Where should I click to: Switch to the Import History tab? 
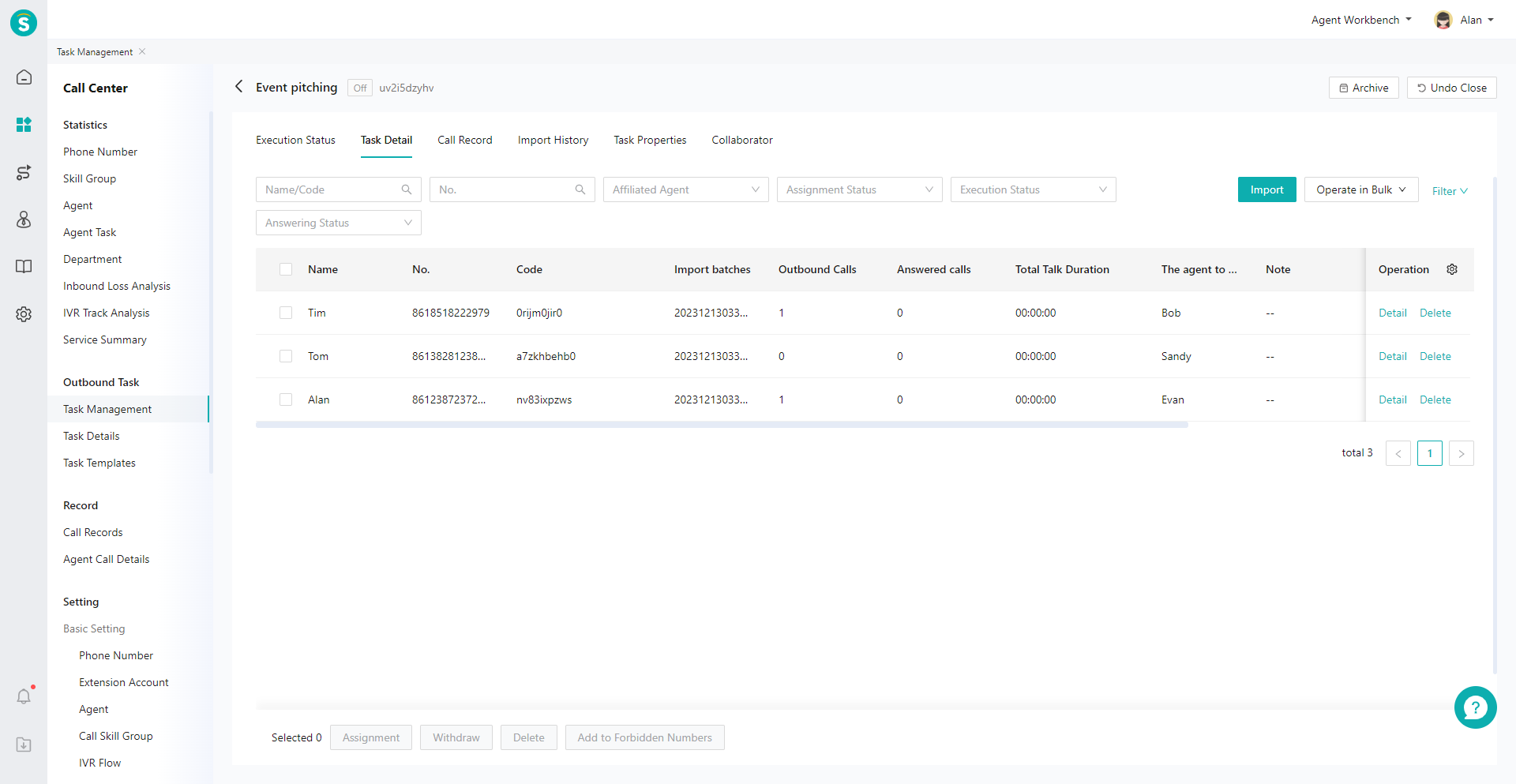click(553, 140)
